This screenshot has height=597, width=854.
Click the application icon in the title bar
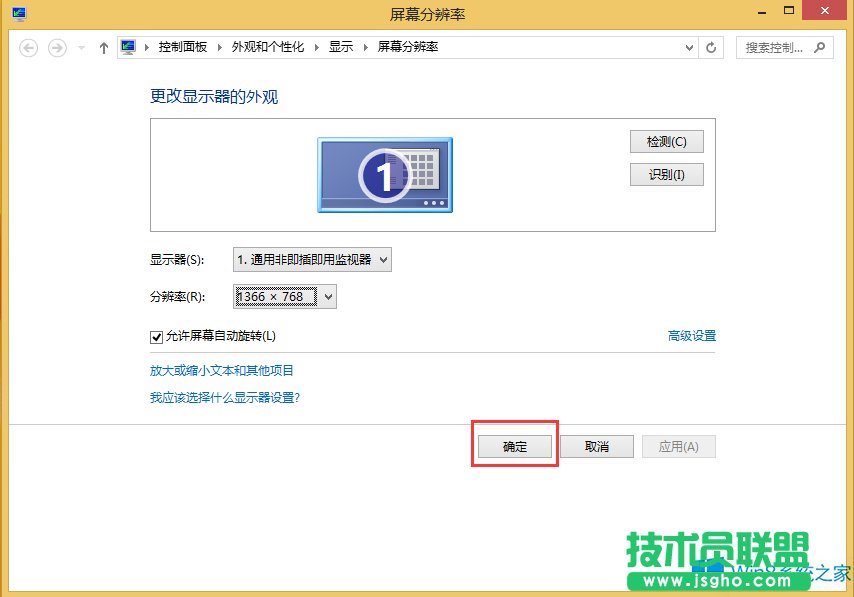18,11
